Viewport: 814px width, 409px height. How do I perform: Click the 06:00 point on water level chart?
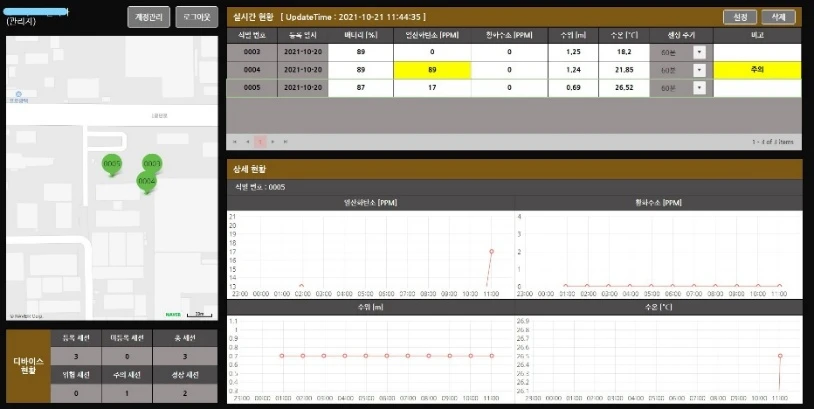[387, 356]
